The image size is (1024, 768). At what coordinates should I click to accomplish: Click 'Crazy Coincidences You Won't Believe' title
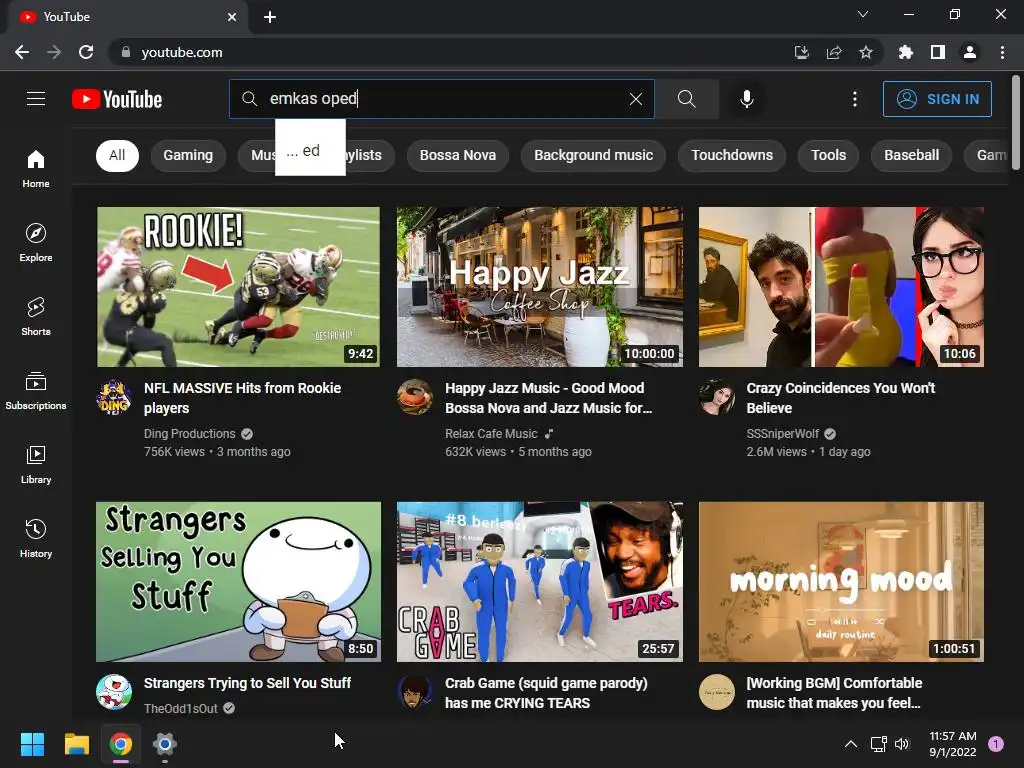tap(840, 398)
